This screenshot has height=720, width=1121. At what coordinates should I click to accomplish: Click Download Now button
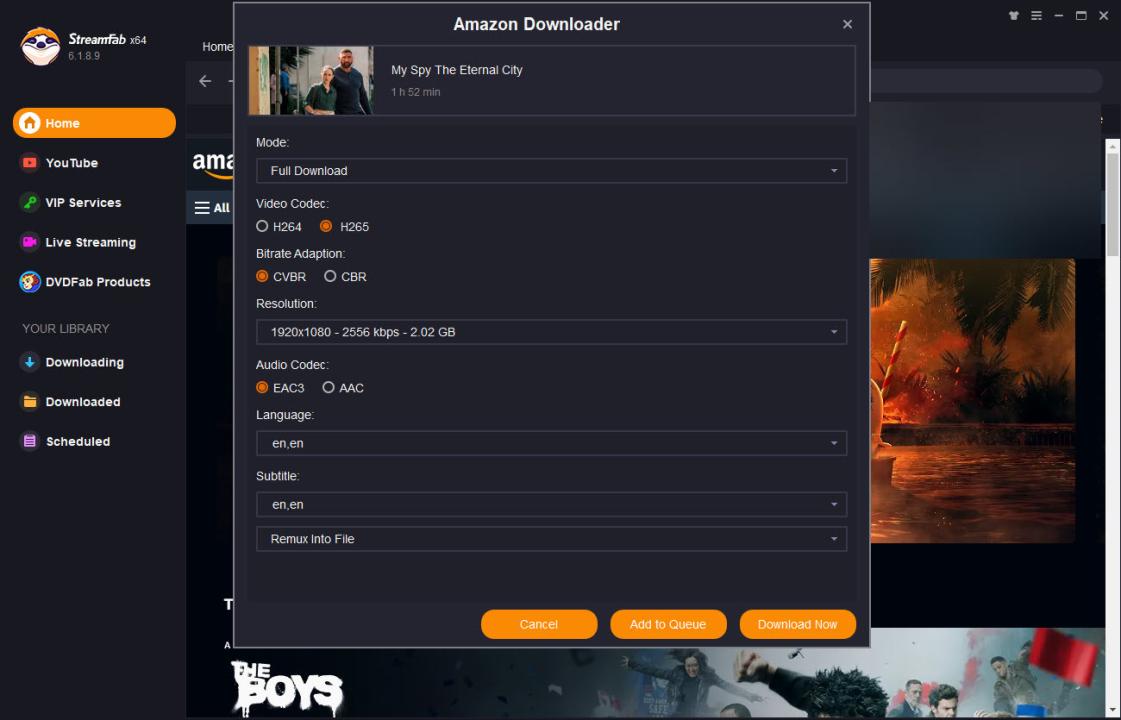[798, 624]
